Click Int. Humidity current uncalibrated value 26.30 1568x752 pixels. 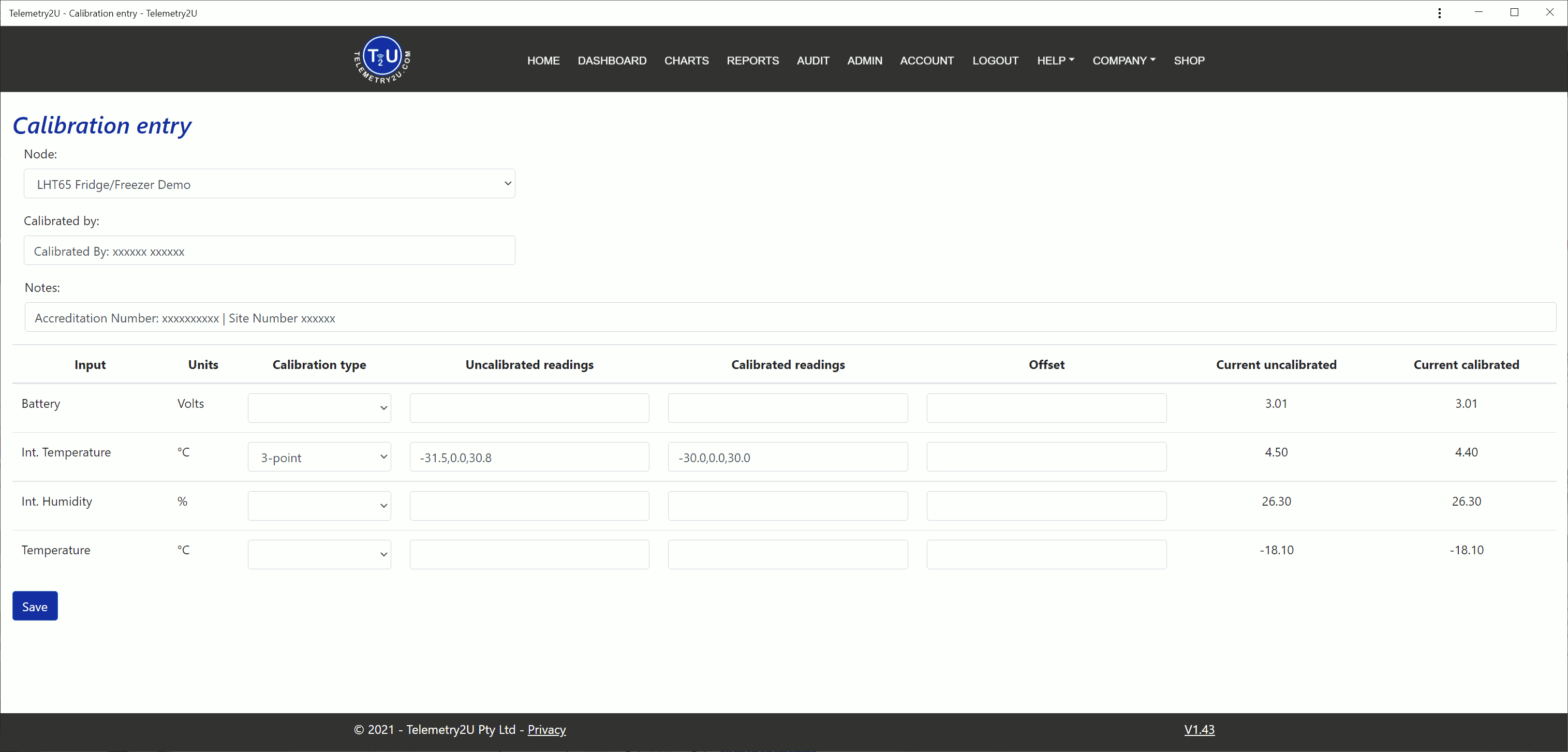point(1276,502)
